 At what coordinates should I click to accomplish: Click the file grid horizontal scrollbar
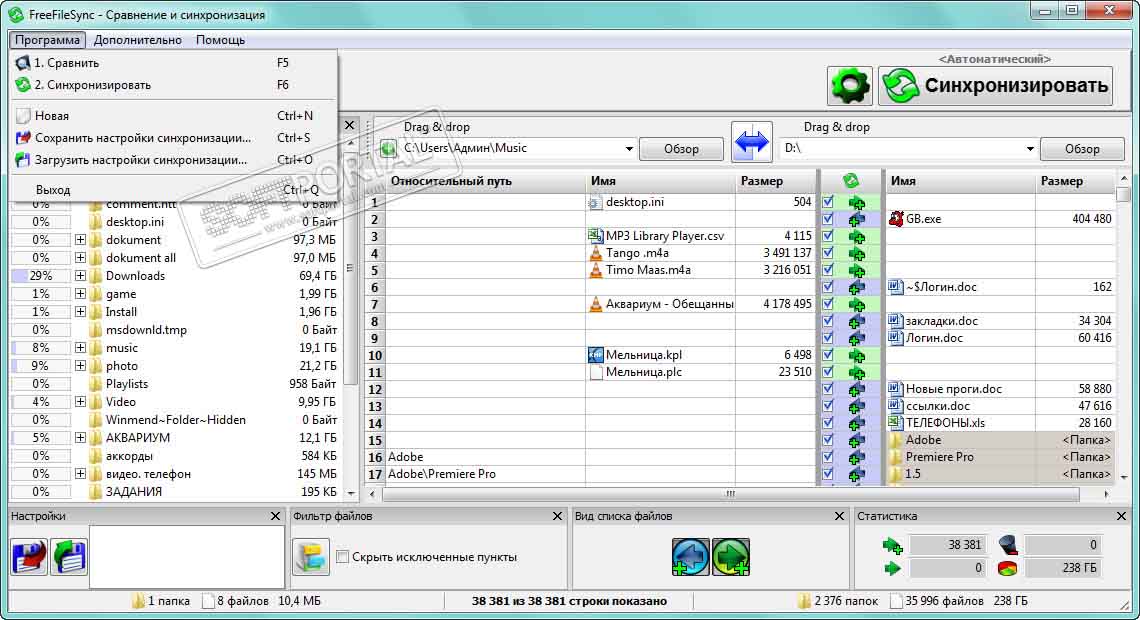730,494
